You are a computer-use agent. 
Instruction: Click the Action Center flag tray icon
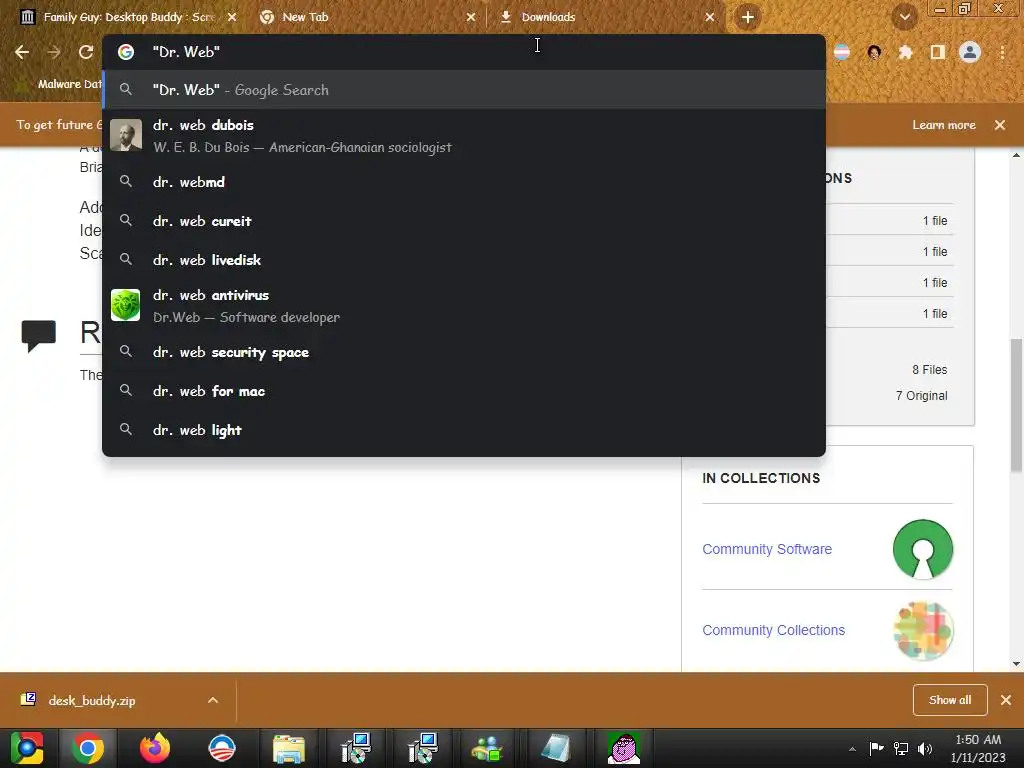[876, 748]
